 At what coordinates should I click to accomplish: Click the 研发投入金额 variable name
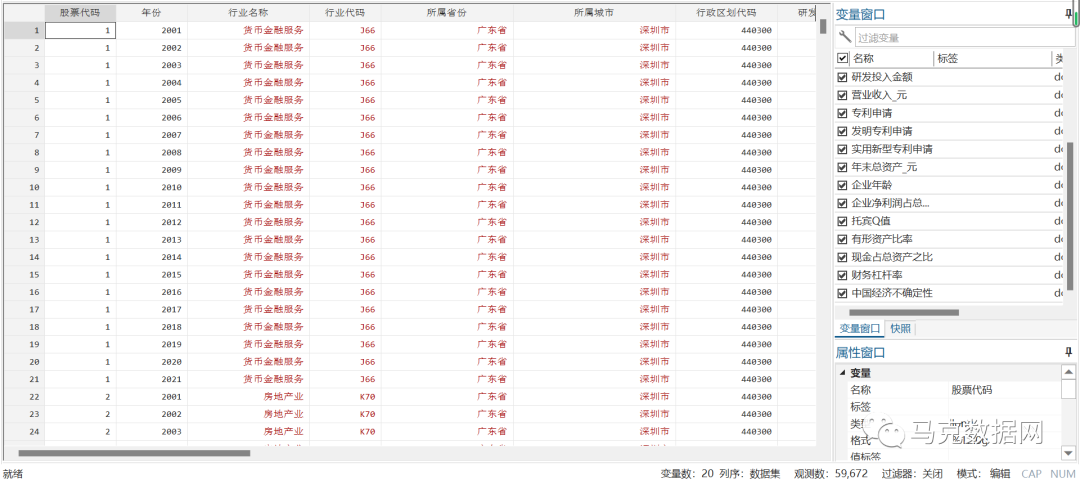point(882,77)
